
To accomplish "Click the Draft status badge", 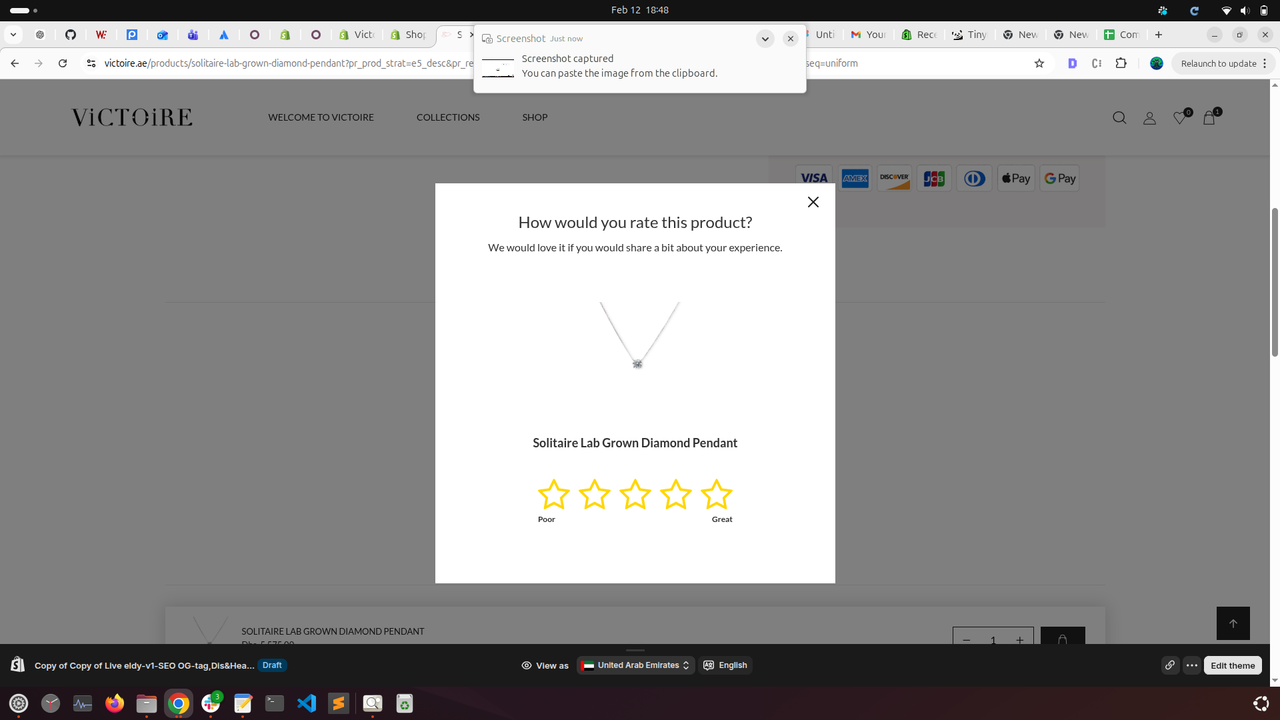I will pyautogui.click(x=272, y=665).
